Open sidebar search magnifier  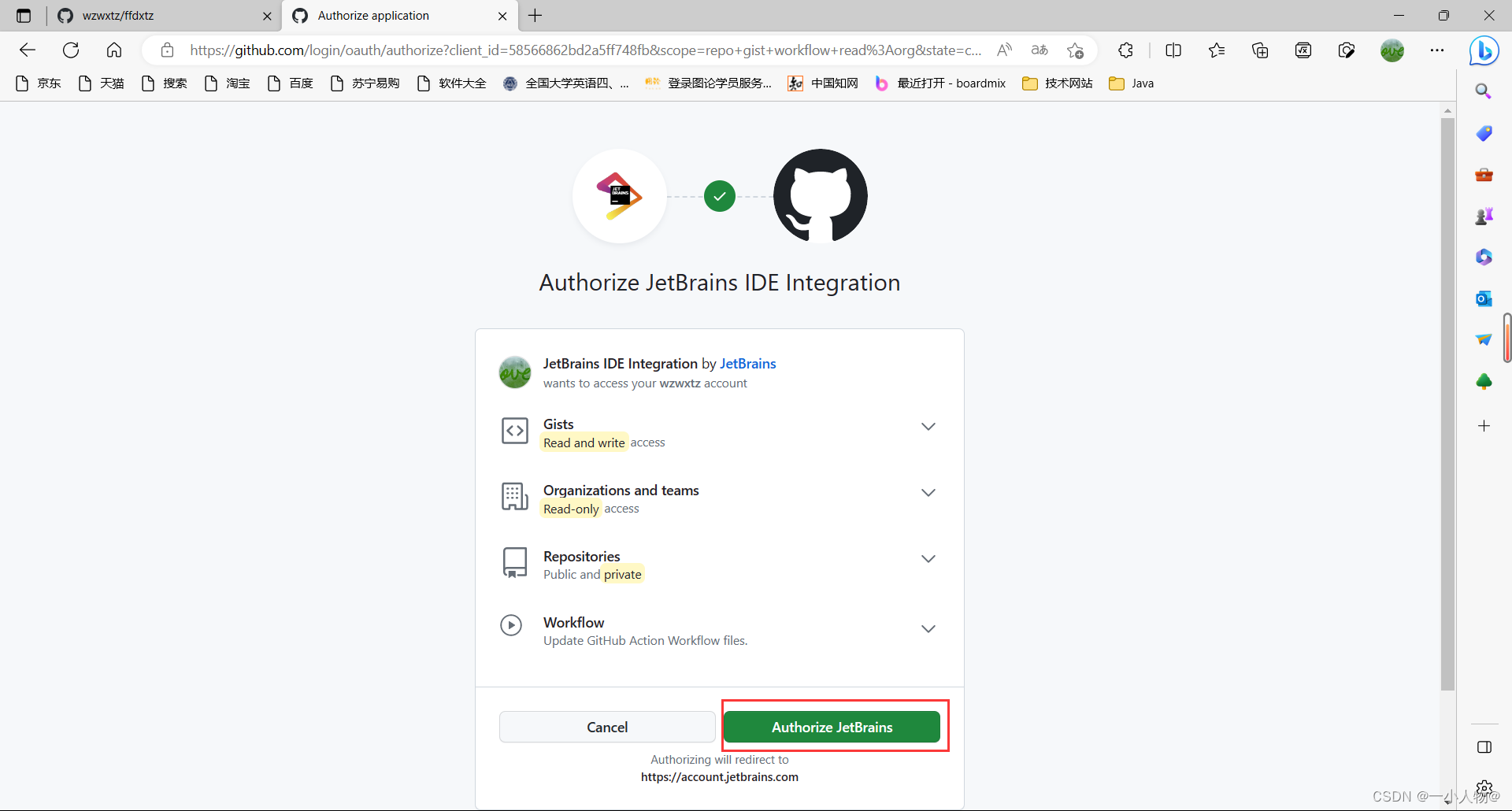click(x=1484, y=91)
